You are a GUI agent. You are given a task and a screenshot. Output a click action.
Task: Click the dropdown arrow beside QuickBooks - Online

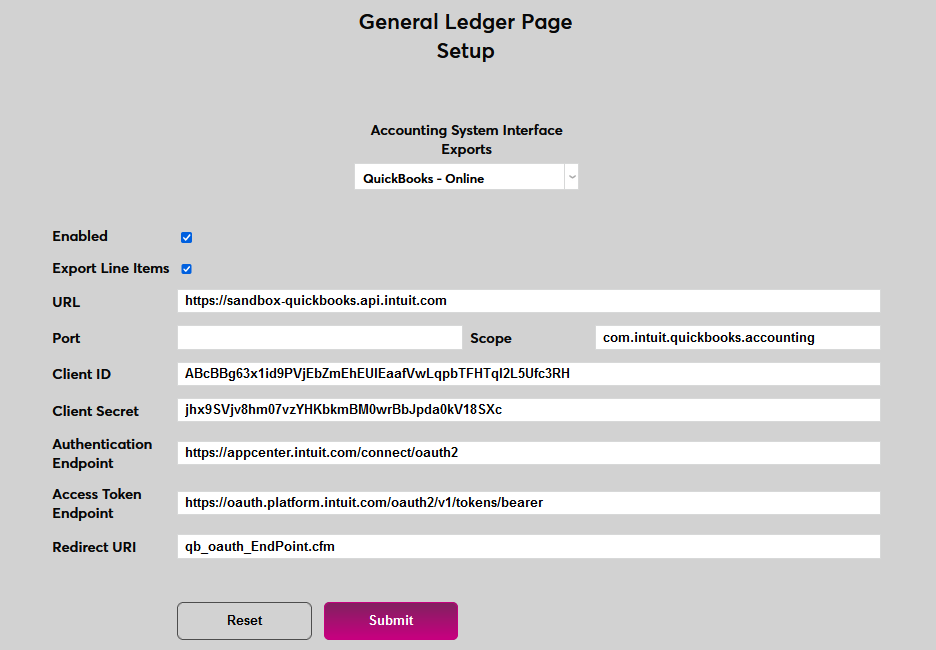click(571, 176)
